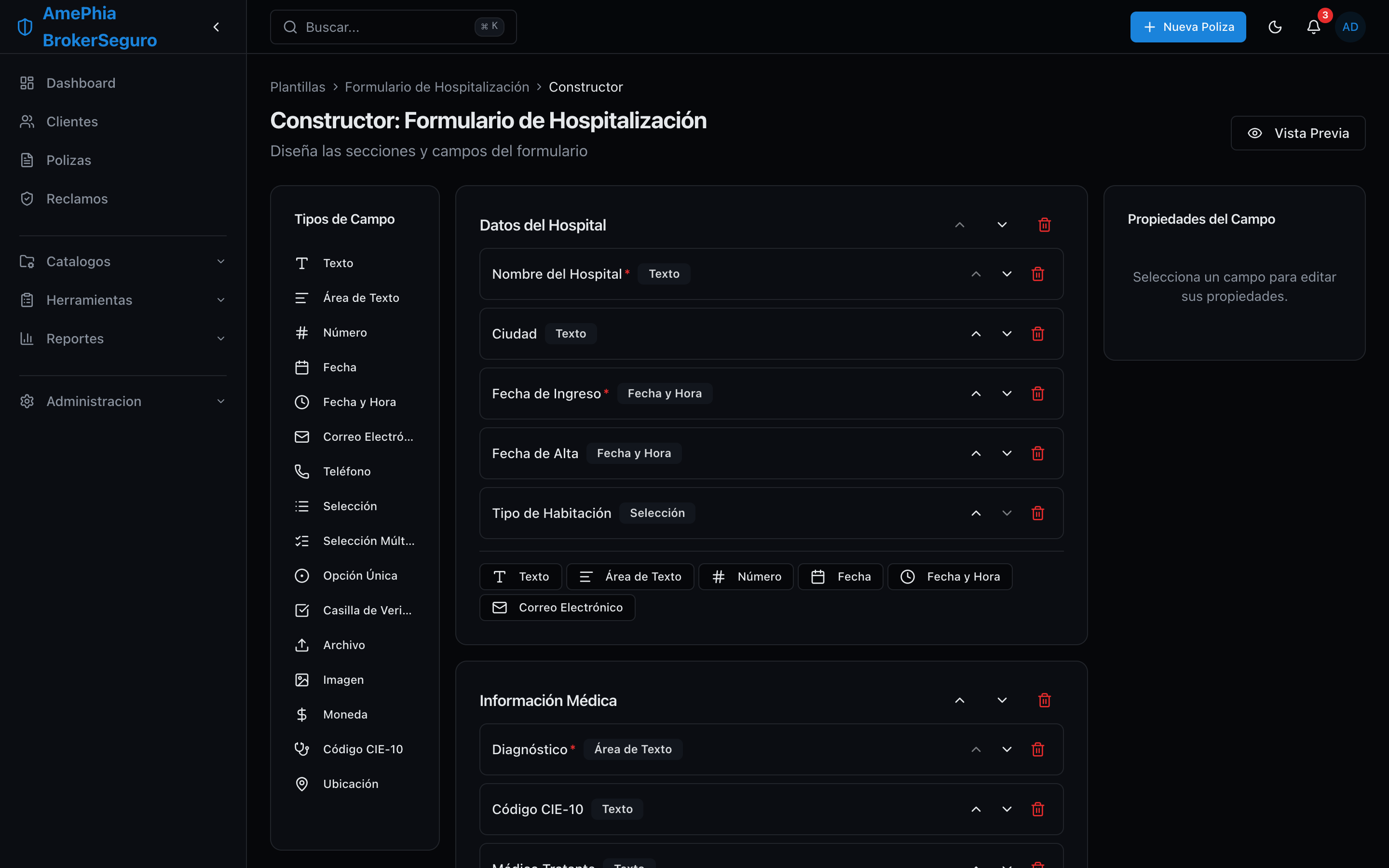
Task: Open notifications bell
Action: 1314,27
